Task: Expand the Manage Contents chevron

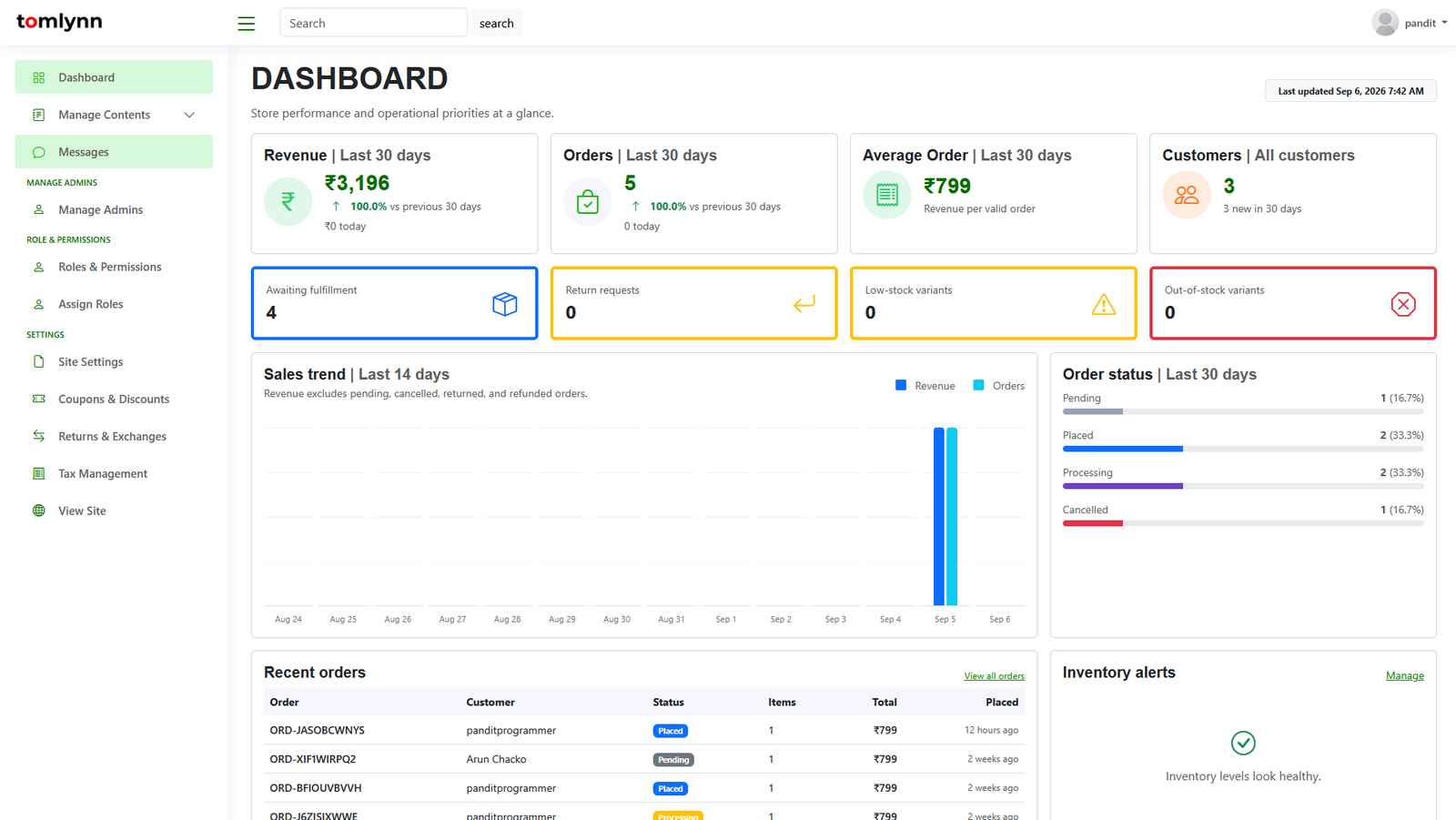Action: tap(189, 115)
